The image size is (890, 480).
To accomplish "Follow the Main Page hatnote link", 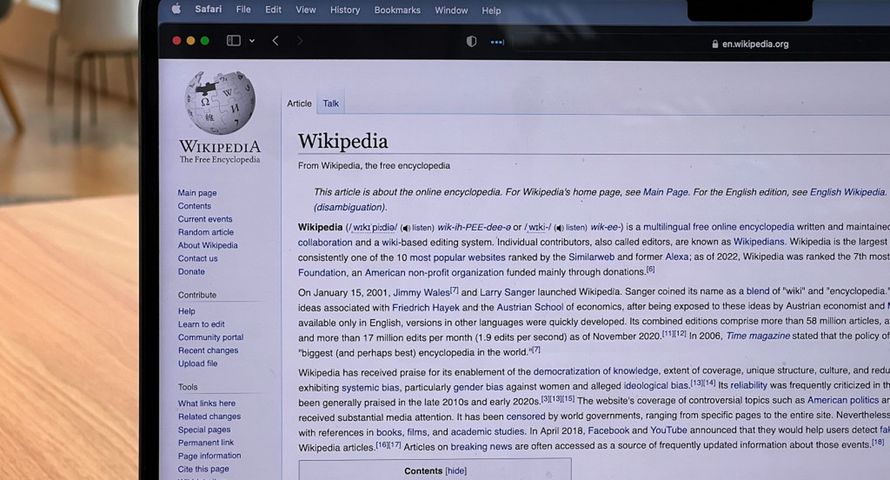I will pyautogui.click(x=665, y=192).
